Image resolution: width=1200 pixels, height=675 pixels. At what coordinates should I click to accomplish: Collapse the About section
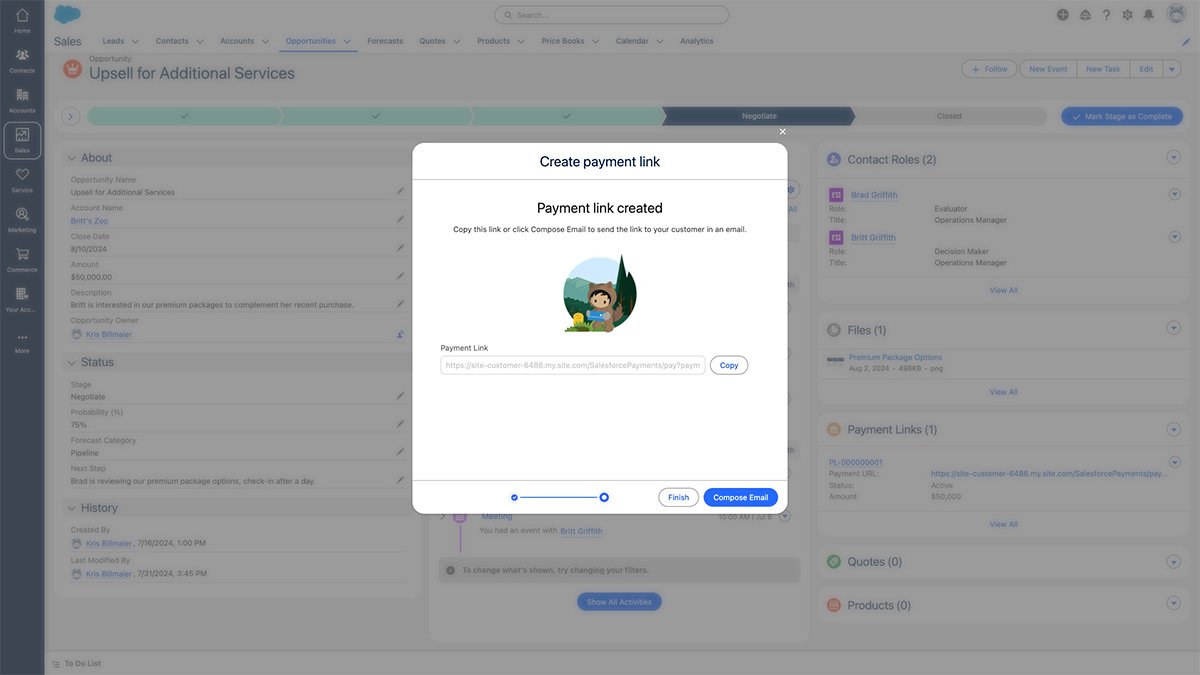[71, 158]
